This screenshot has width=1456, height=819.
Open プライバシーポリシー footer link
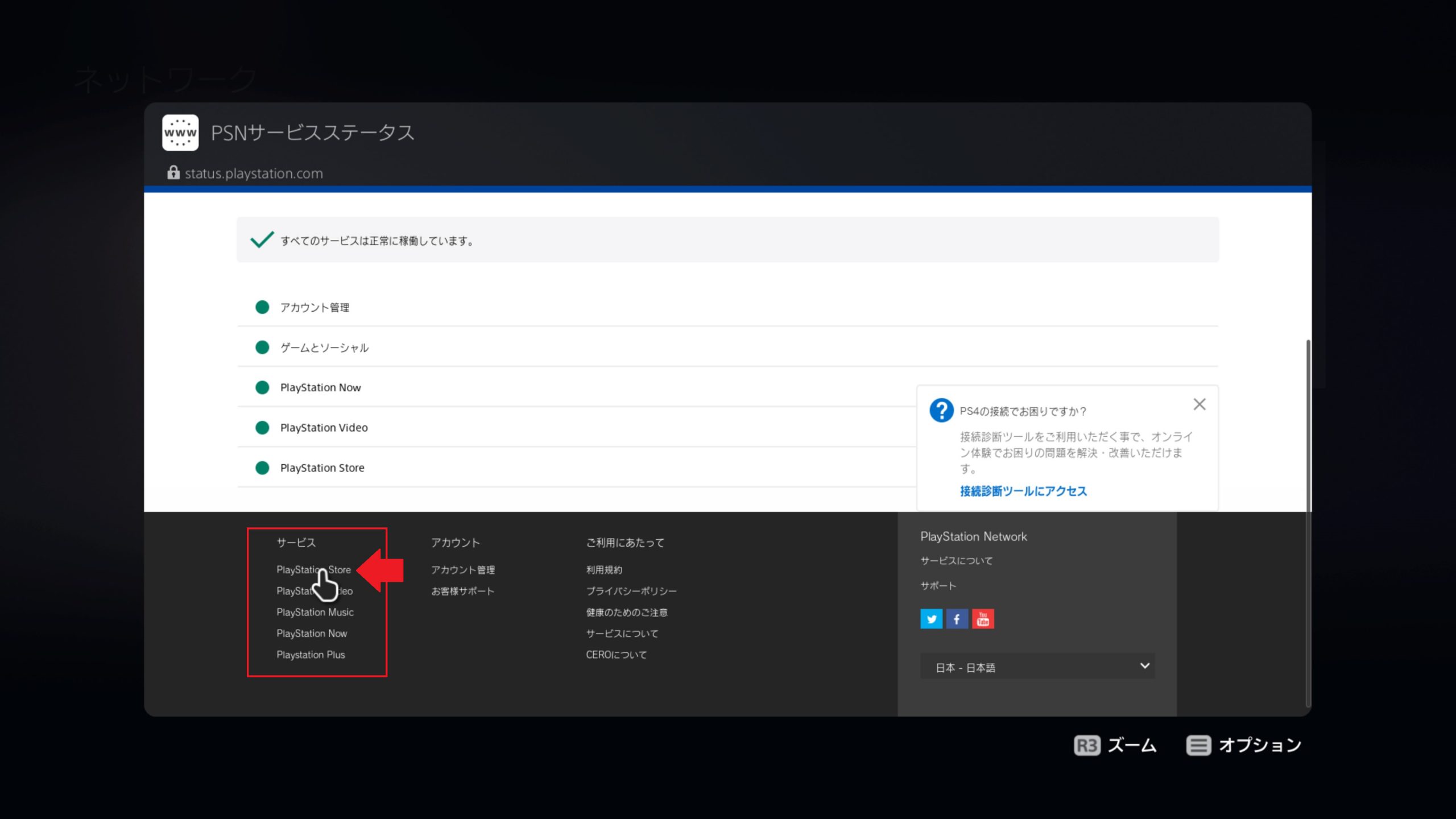point(631,591)
